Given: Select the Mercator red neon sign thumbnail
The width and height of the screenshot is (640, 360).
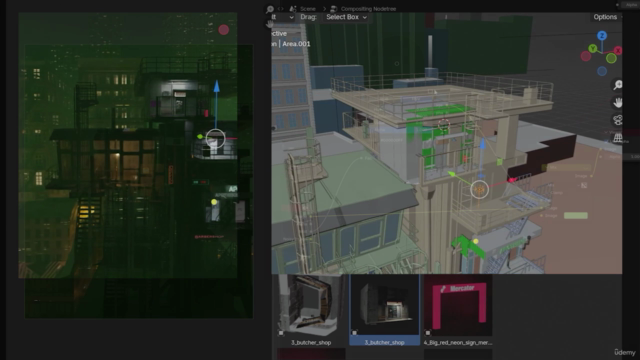Looking at the screenshot, I should 458,305.
